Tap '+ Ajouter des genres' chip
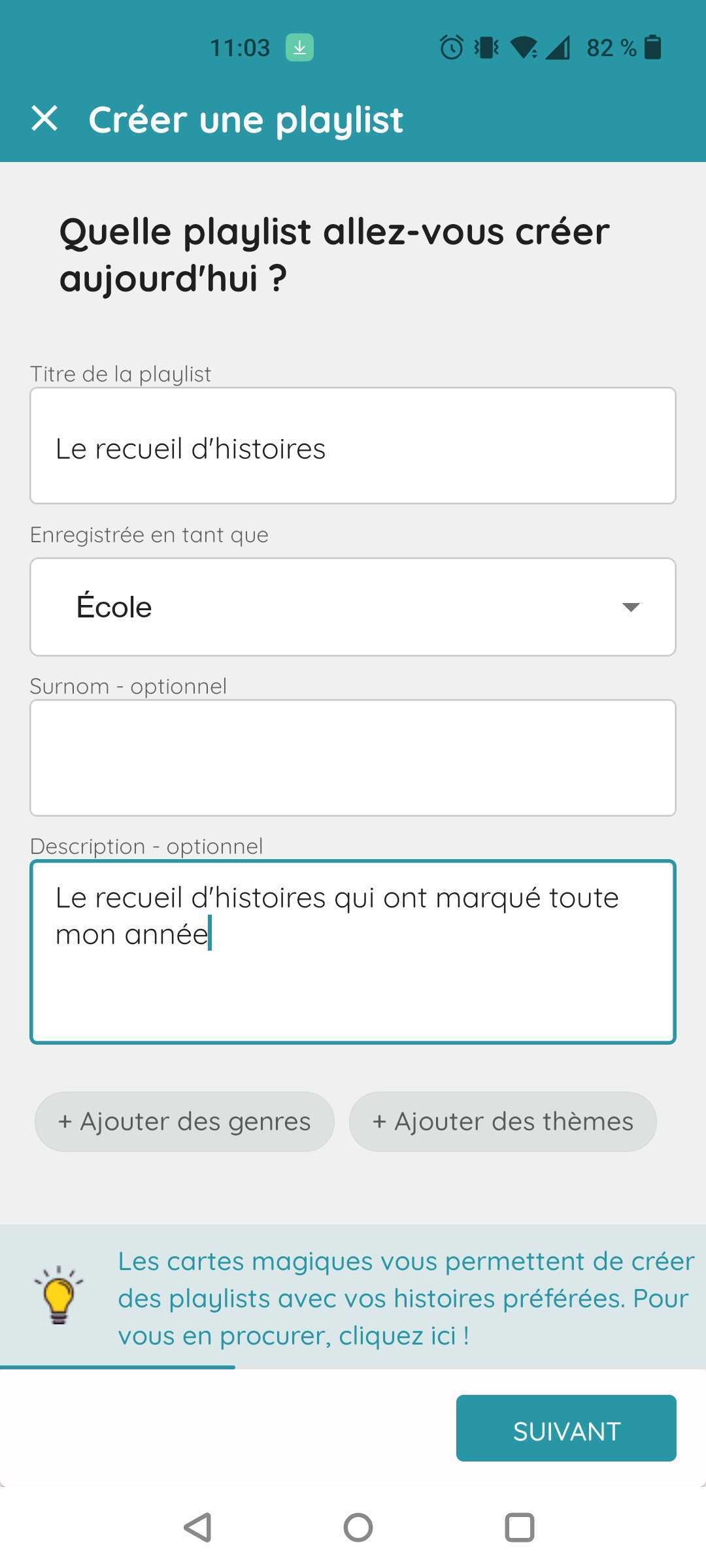 point(184,1122)
